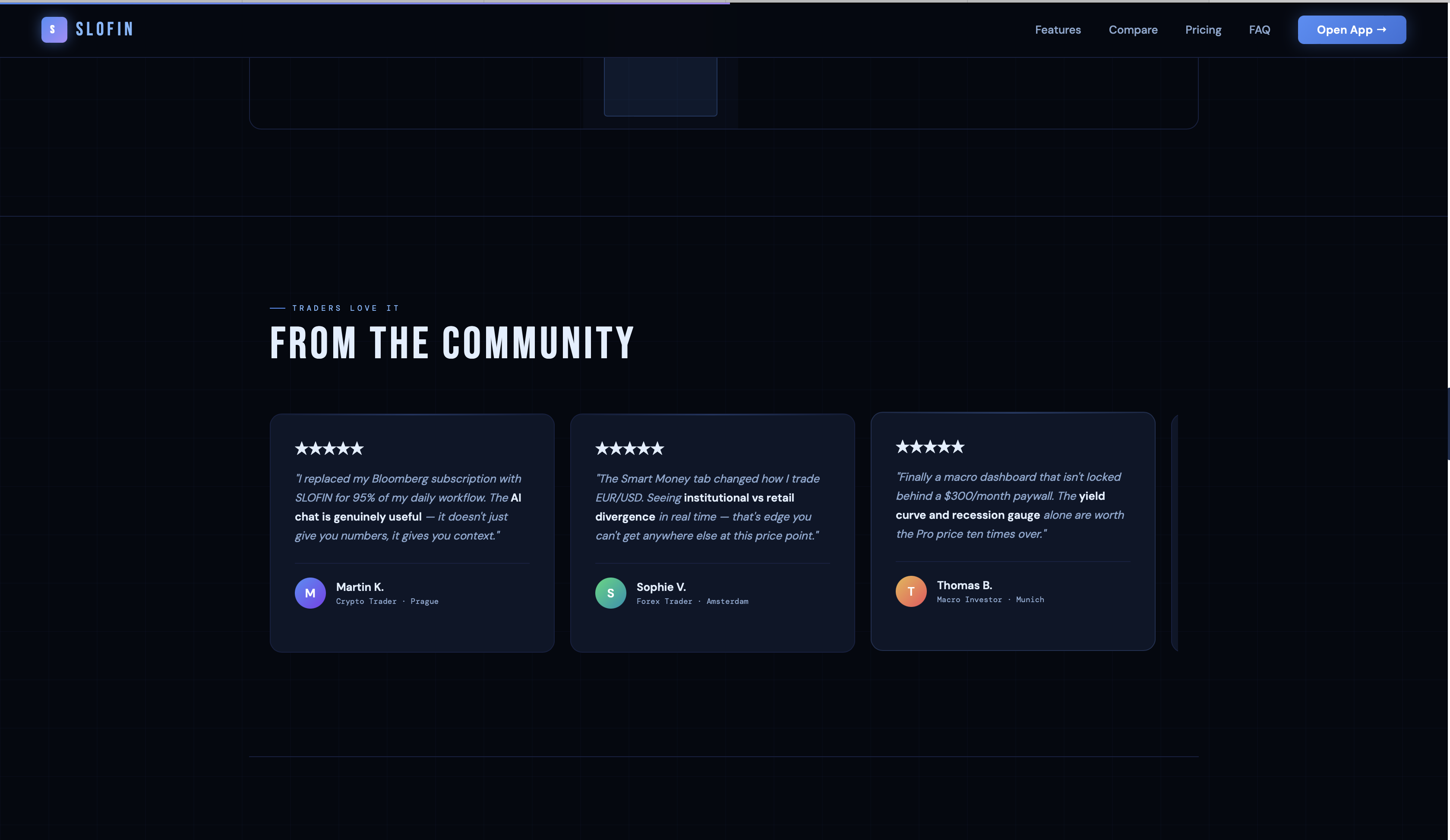Viewport: 1450px width, 840px height.
Task: Click Sophie V.'s green S avatar
Action: point(610,593)
